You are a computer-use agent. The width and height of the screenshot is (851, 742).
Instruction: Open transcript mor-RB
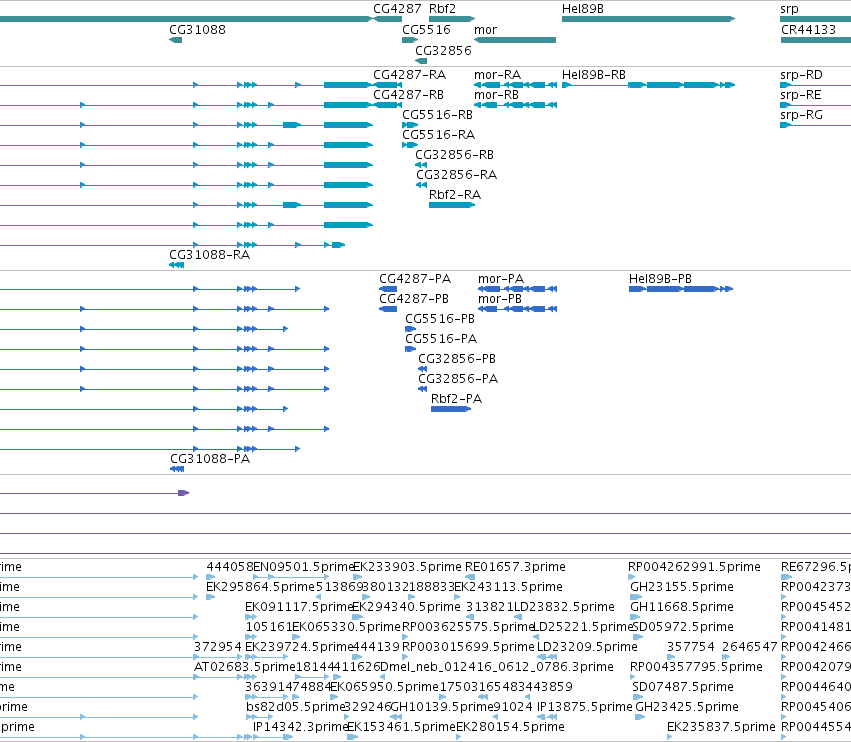[x=496, y=94]
